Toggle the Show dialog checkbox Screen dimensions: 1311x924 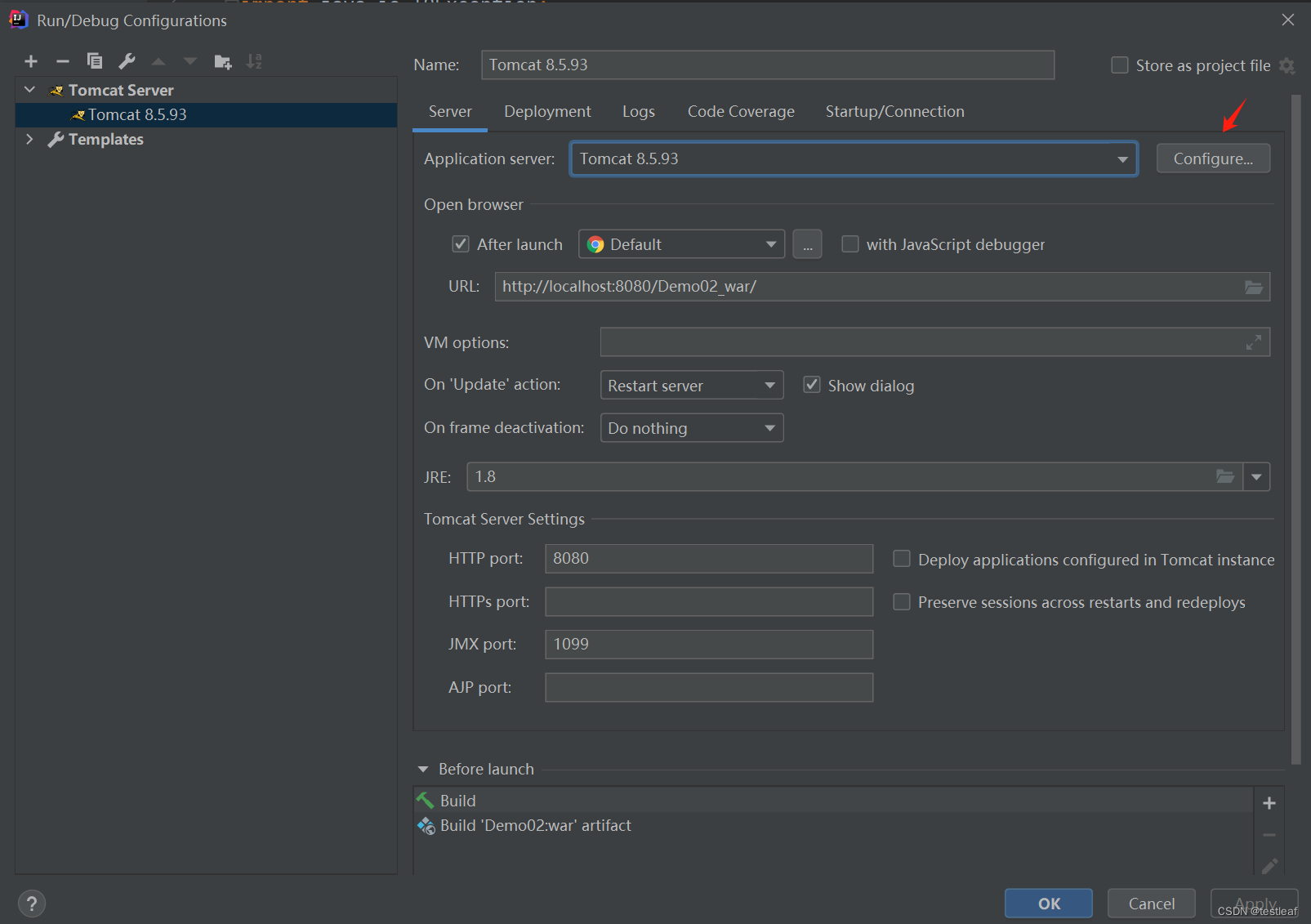point(812,385)
